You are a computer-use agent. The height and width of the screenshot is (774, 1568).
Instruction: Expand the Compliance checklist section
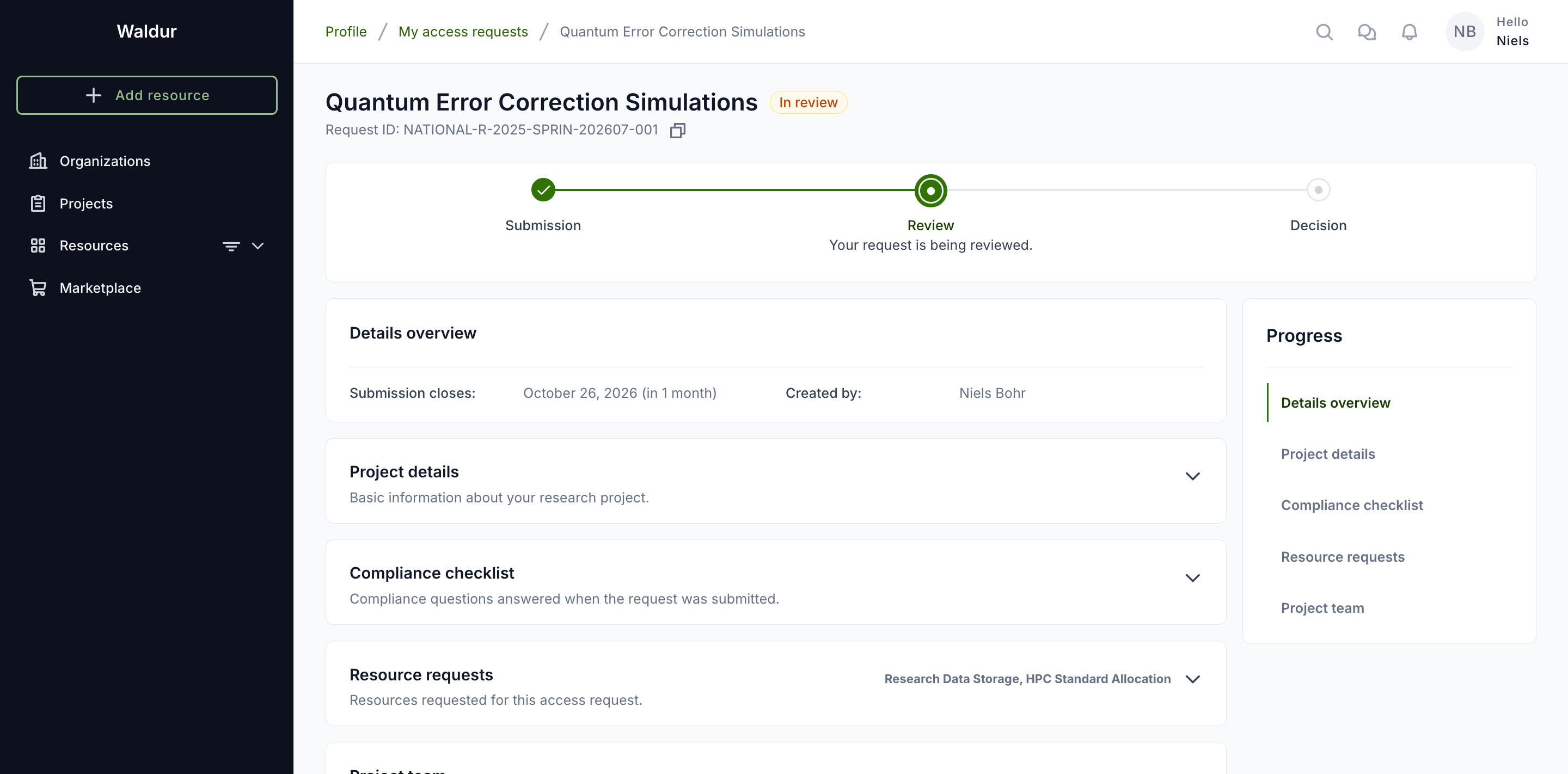click(1192, 578)
